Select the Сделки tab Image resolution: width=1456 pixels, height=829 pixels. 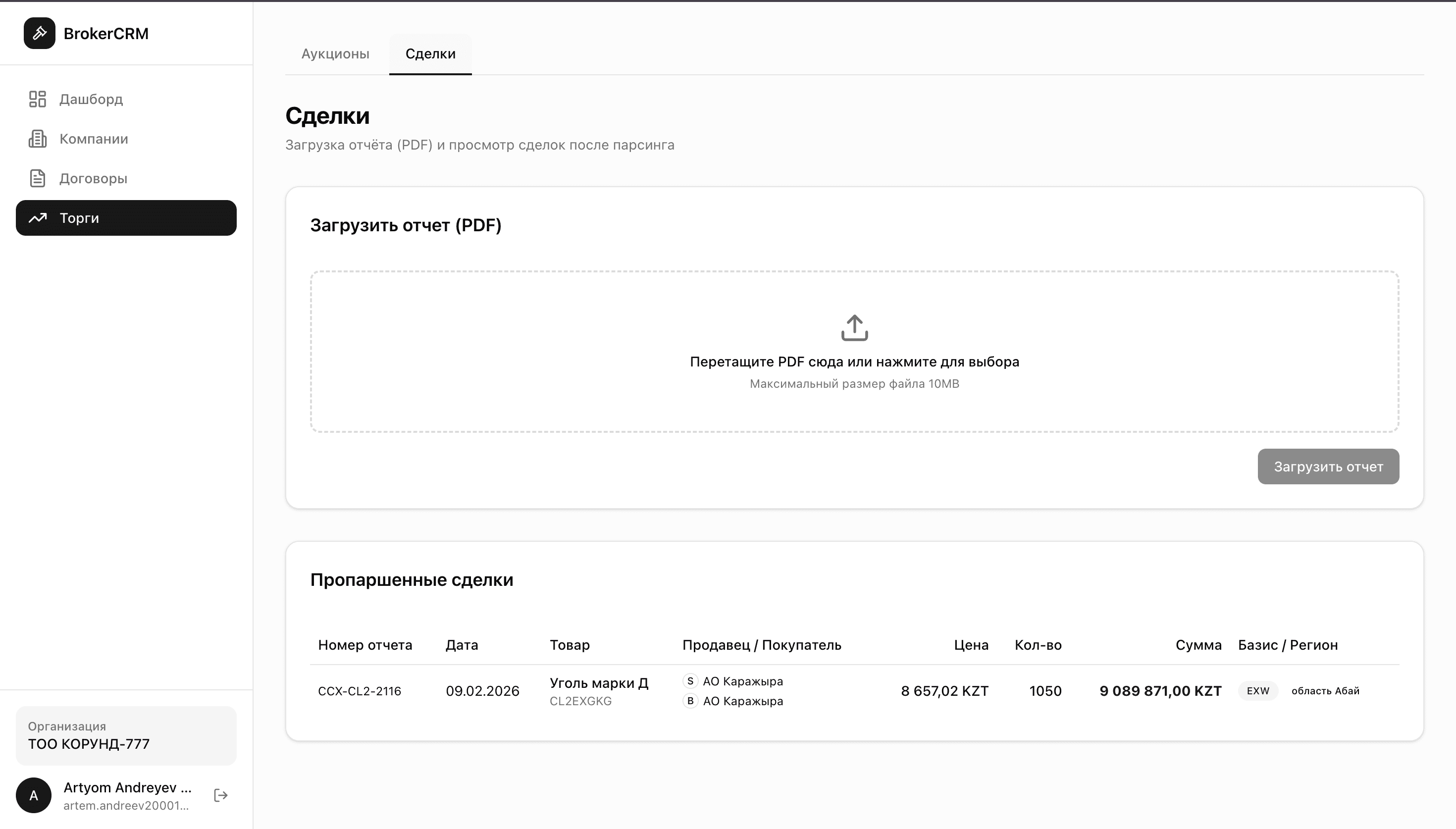tap(429, 53)
